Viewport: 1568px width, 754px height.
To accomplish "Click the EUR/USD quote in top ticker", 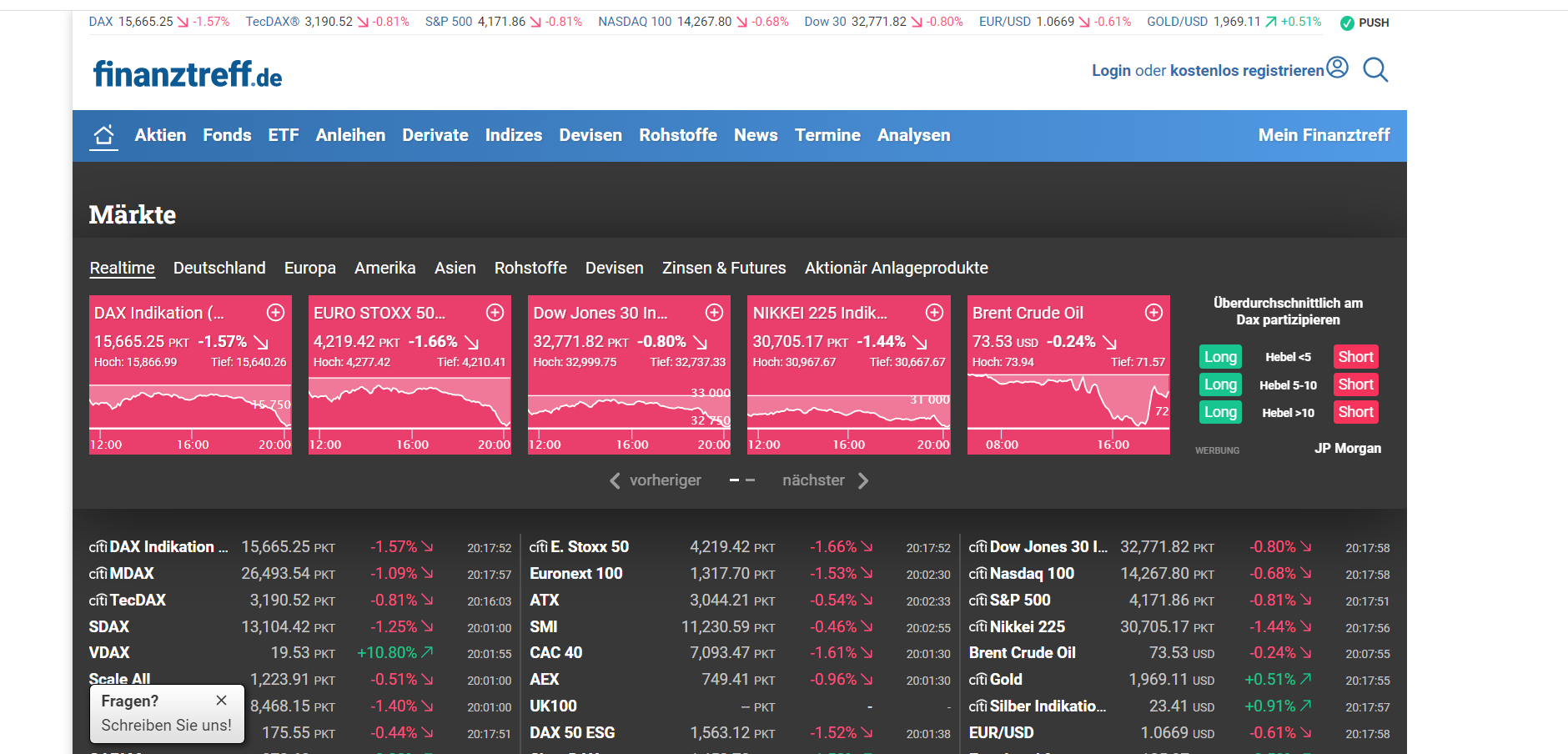I will click(x=1055, y=22).
